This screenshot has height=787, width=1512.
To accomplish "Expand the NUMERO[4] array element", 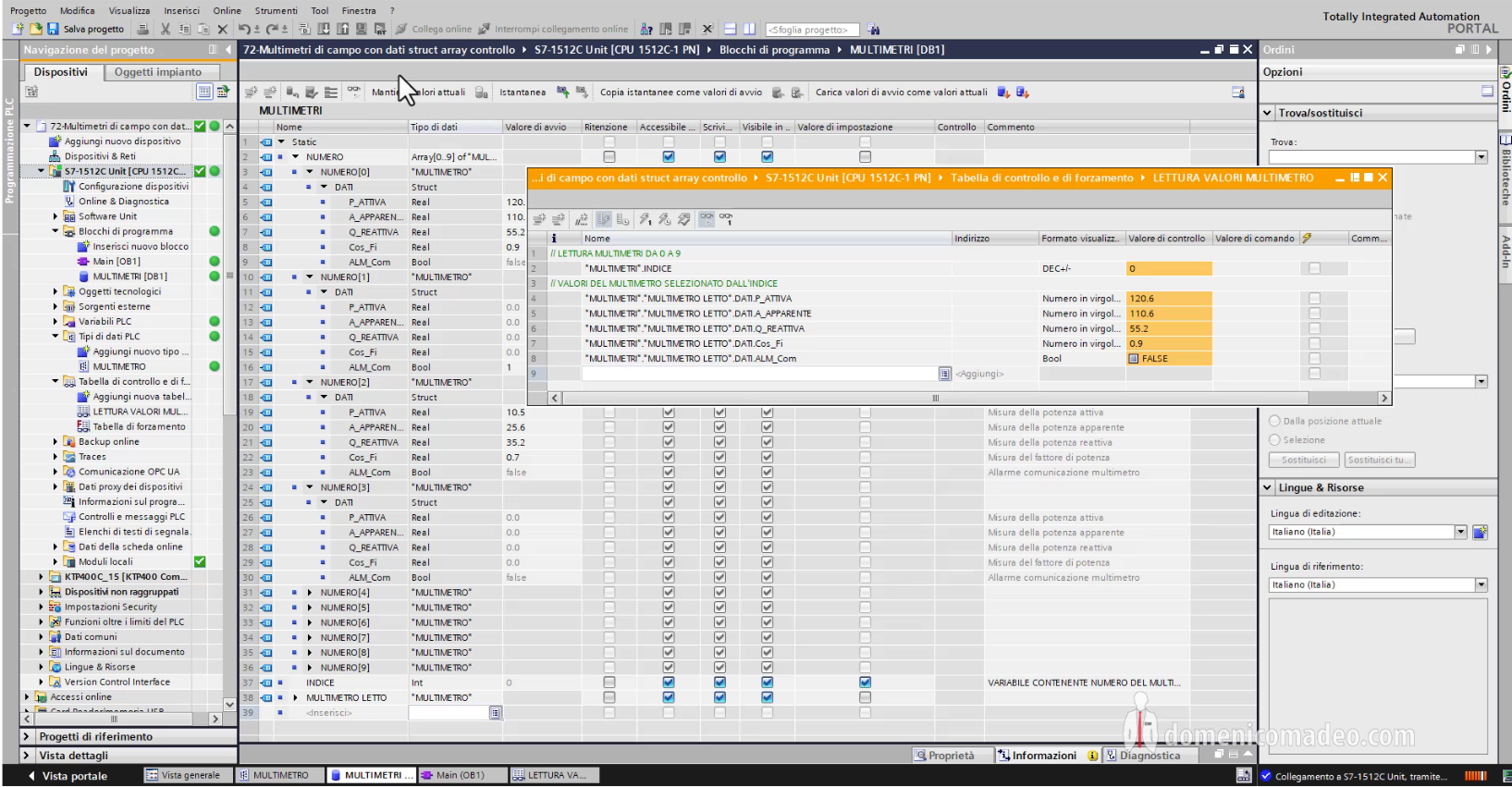I will [310, 593].
